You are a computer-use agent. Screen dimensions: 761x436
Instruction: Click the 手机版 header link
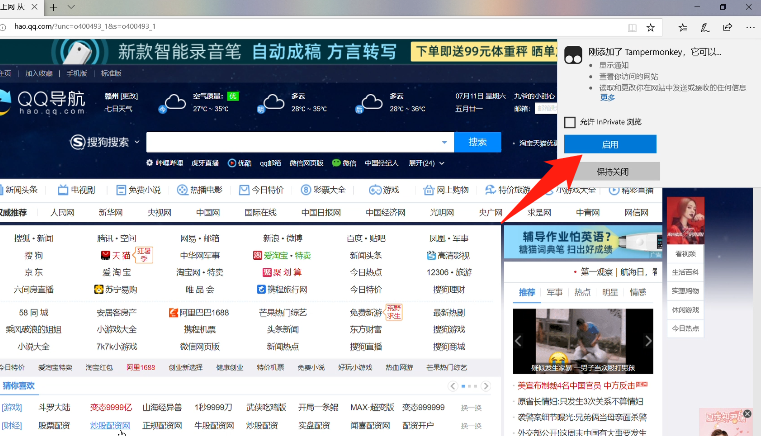[x=77, y=73]
